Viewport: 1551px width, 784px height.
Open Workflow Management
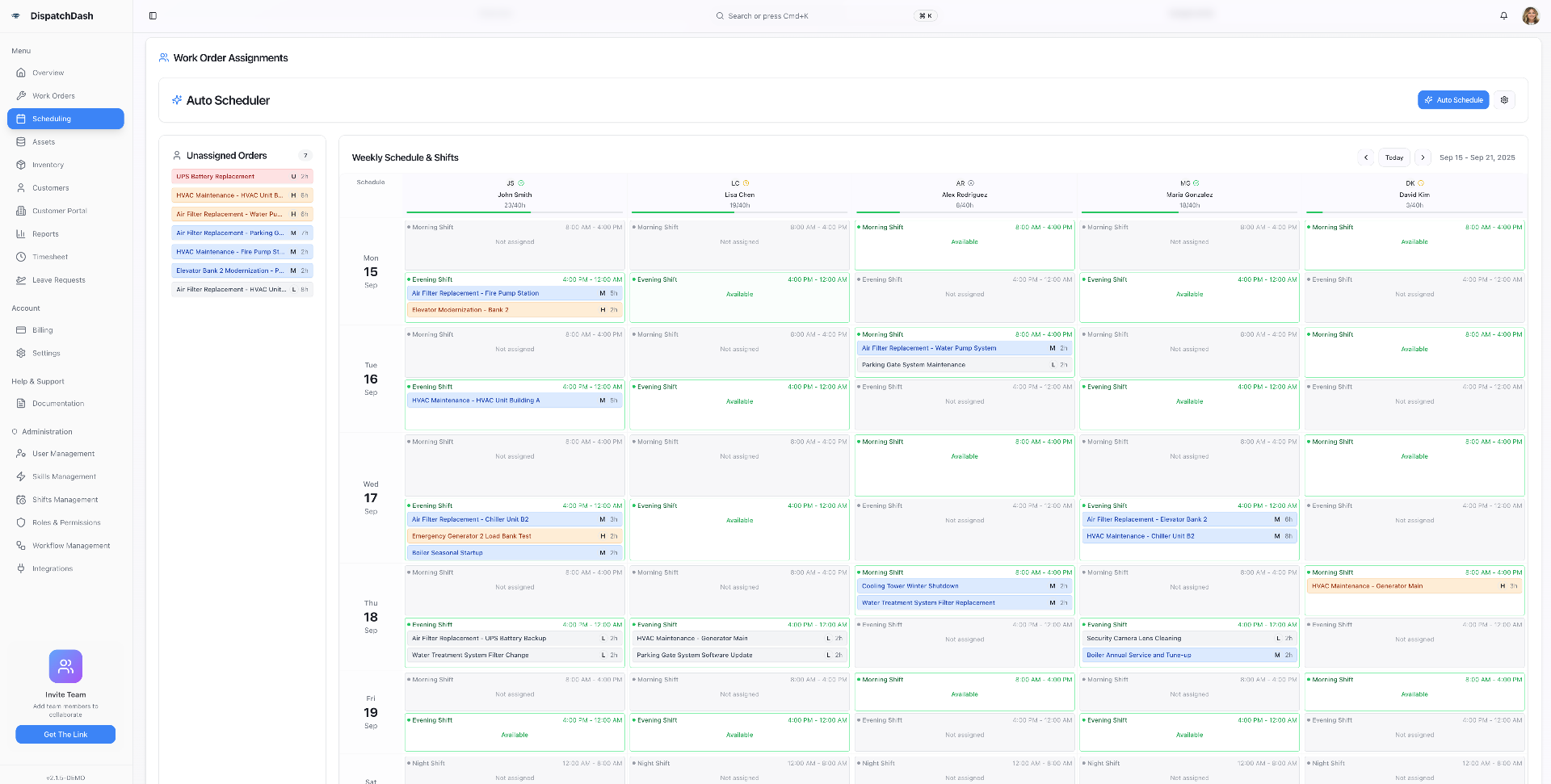tap(65, 546)
